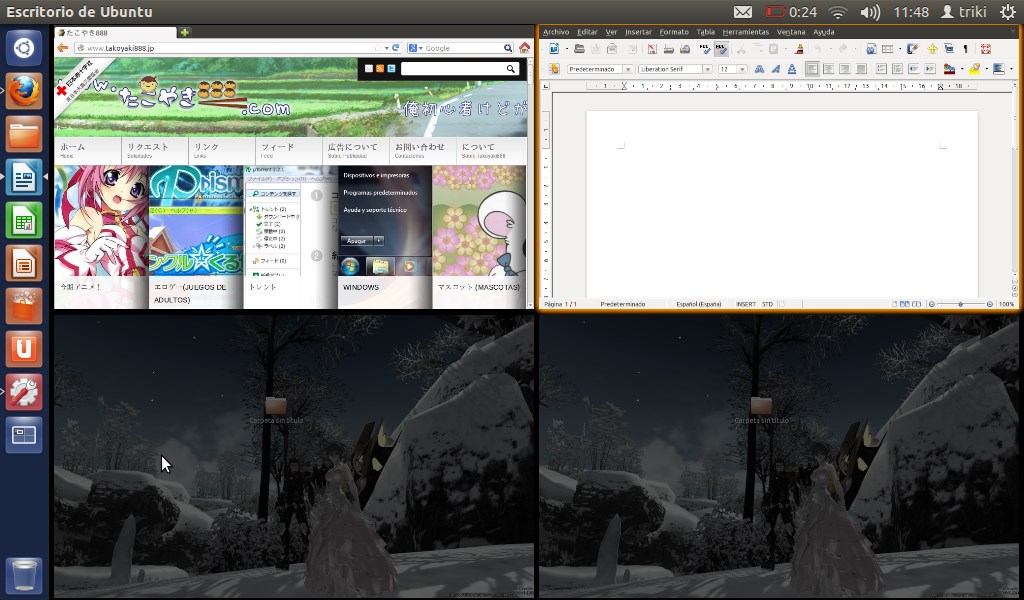Image resolution: width=1024 pixels, height=600 pixels.
Task: Click the zoom slider handle in Writer status bar
Action: pos(960,304)
